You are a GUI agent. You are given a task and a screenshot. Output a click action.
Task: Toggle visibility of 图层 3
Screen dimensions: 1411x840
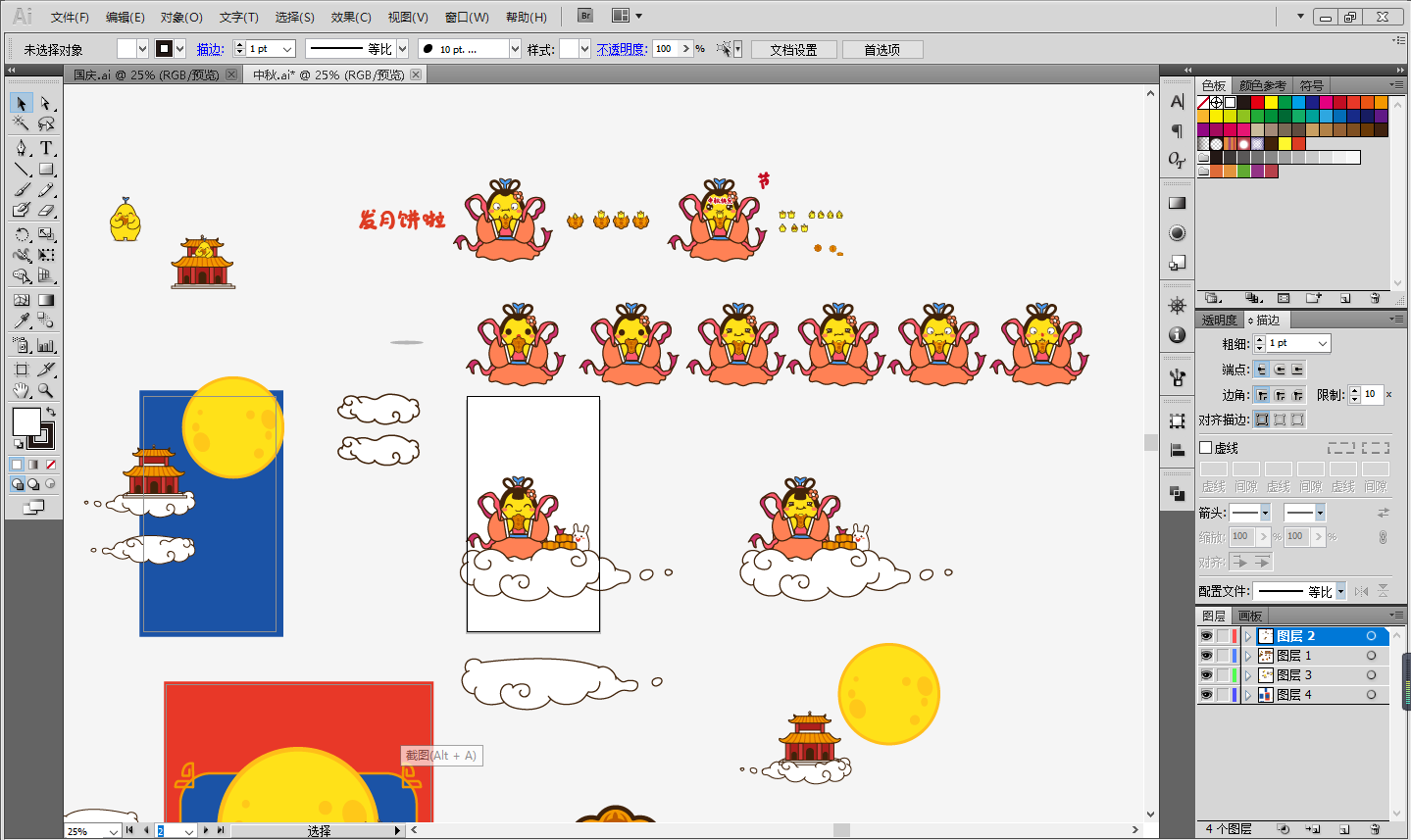(x=1206, y=675)
